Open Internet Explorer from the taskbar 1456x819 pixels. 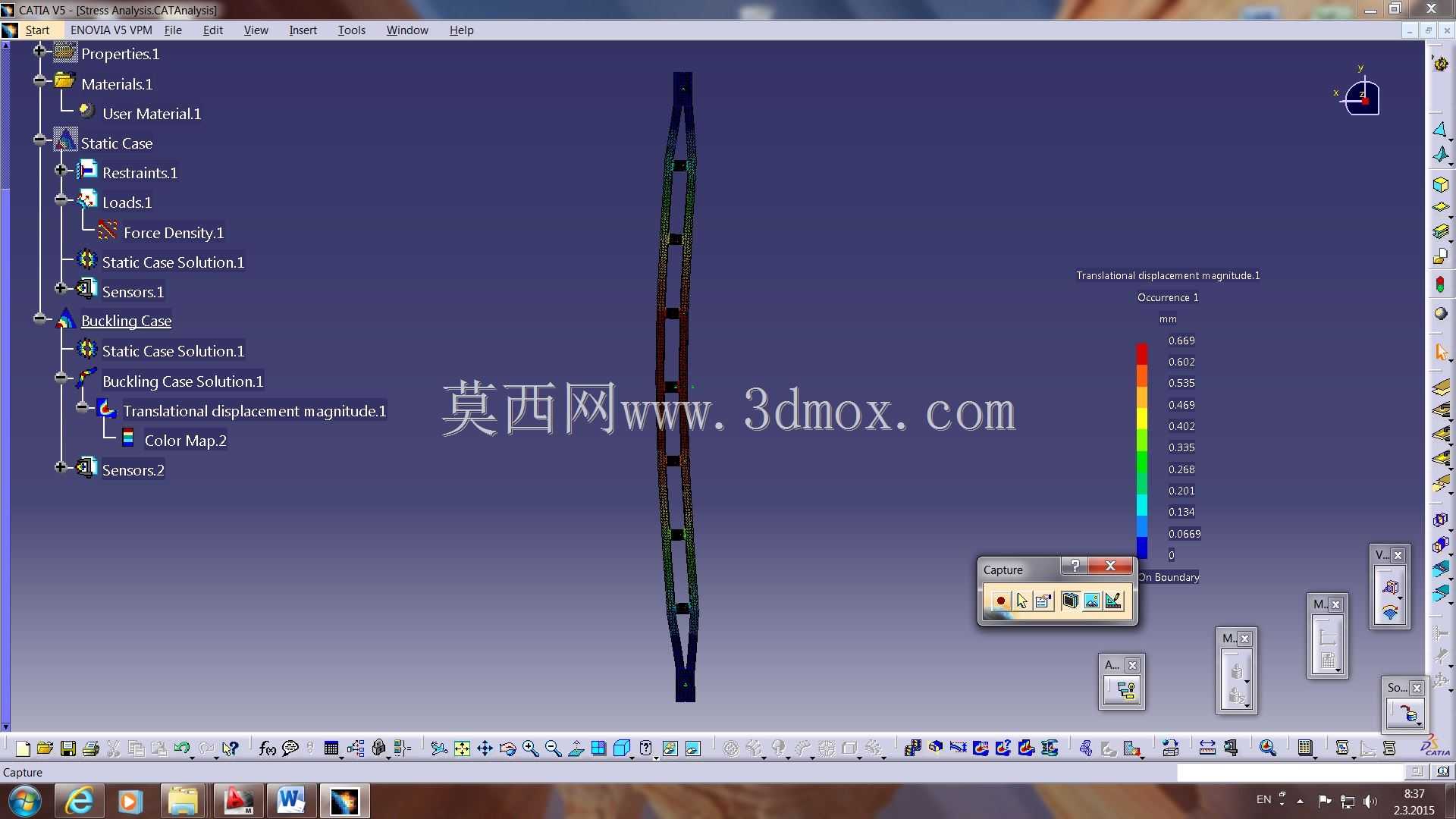point(79,802)
